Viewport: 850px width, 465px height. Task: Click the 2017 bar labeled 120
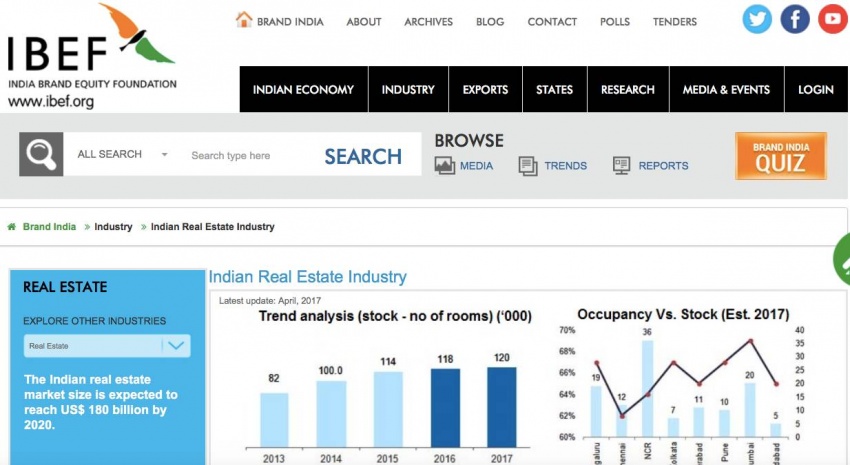(501, 407)
